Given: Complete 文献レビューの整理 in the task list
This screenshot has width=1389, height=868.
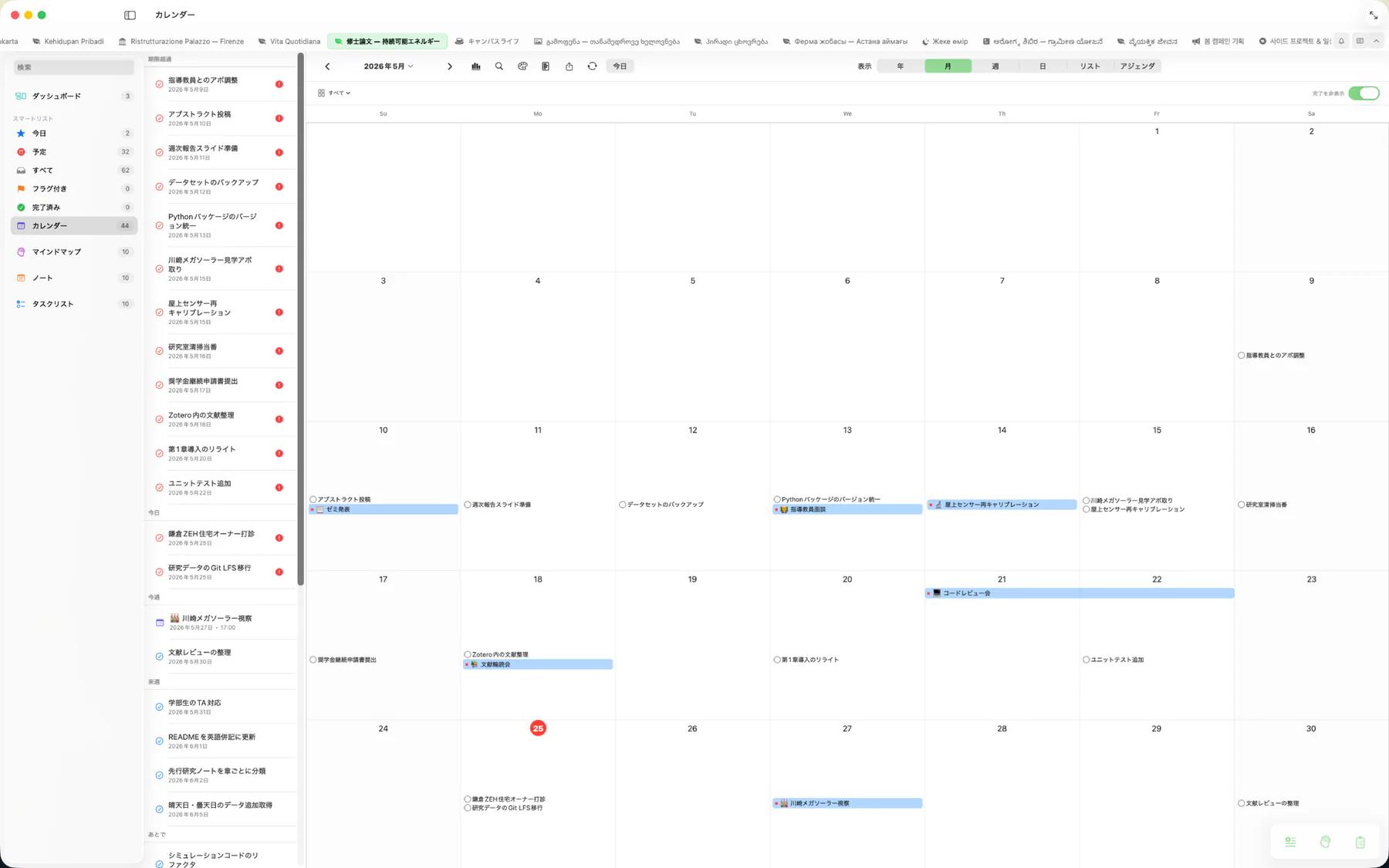Looking at the screenshot, I should pos(159,657).
